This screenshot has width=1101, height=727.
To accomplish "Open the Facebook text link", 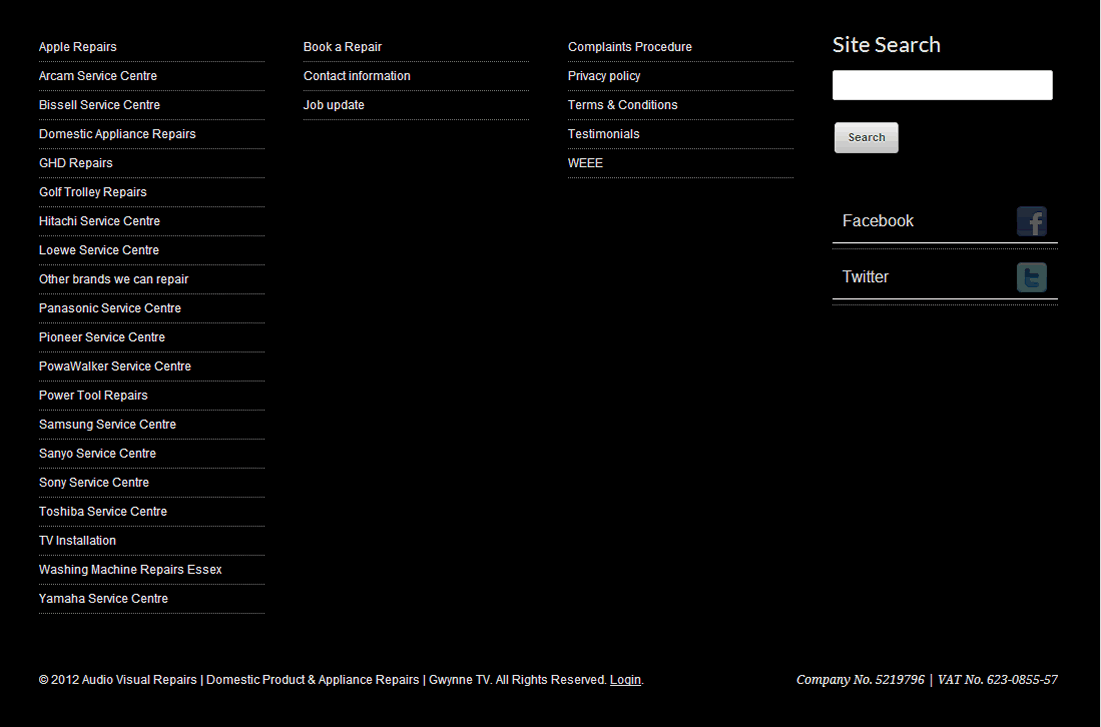I will (878, 221).
